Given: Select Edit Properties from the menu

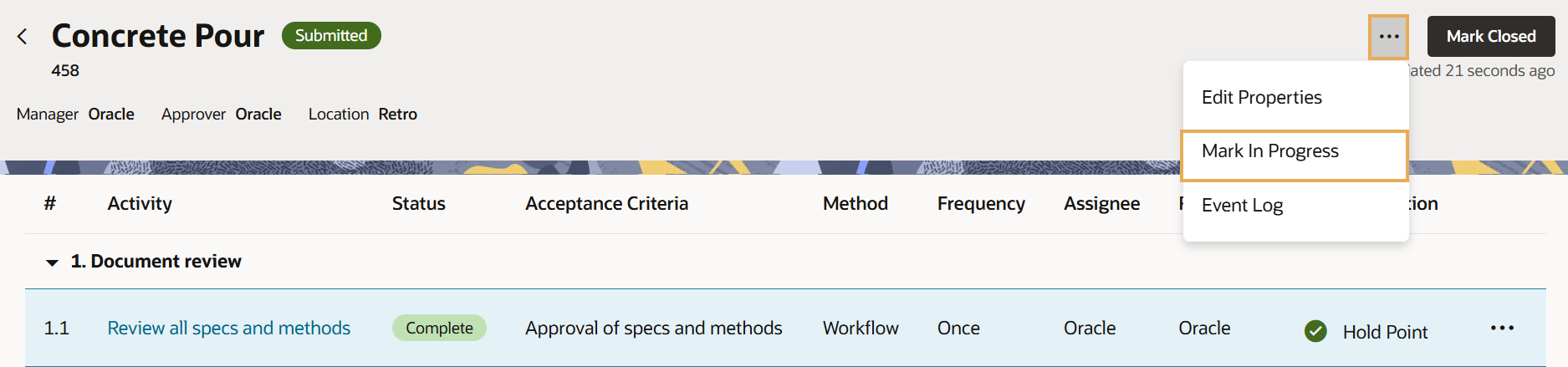Looking at the screenshot, I should point(1261,98).
